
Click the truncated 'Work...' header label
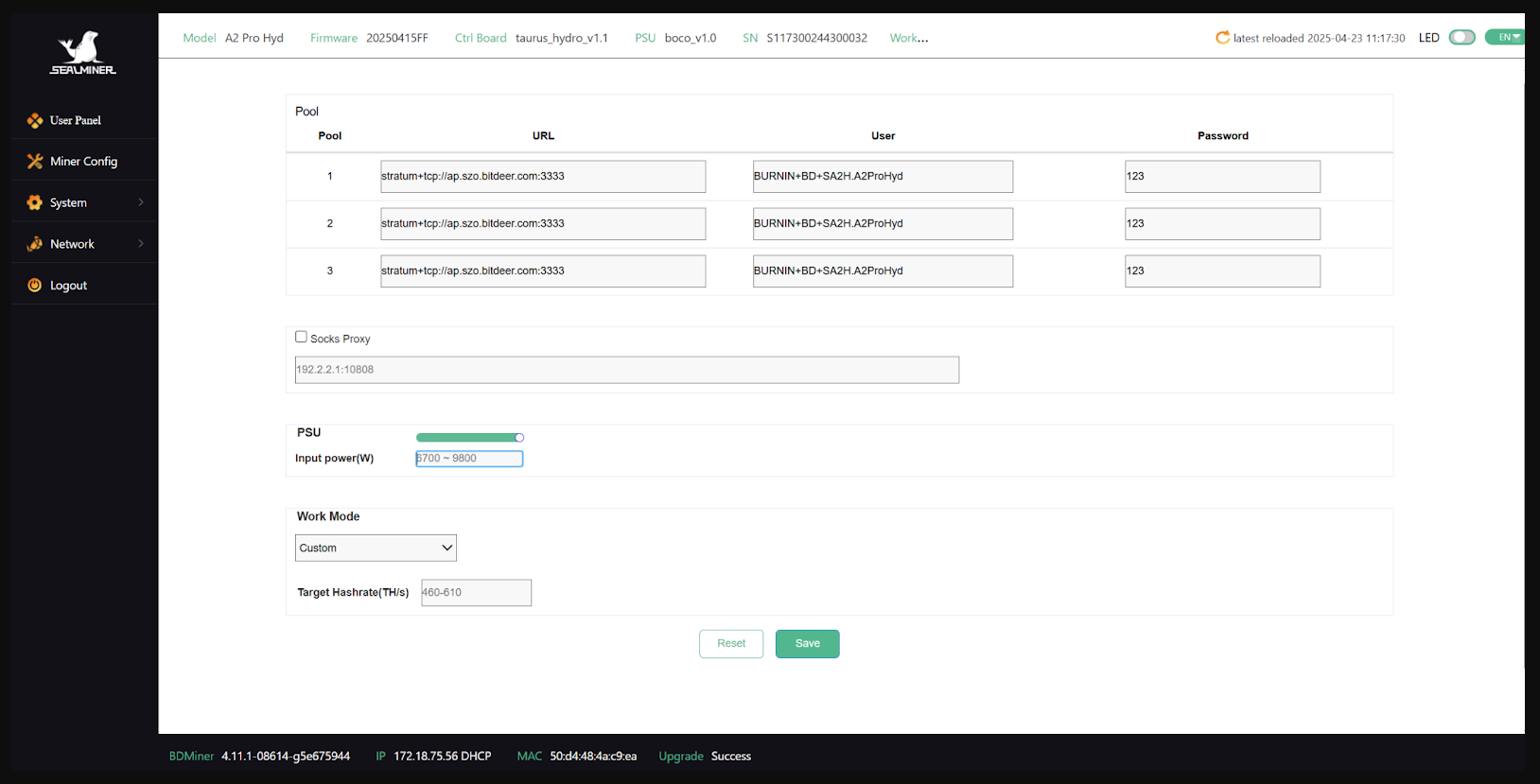(x=909, y=38)
